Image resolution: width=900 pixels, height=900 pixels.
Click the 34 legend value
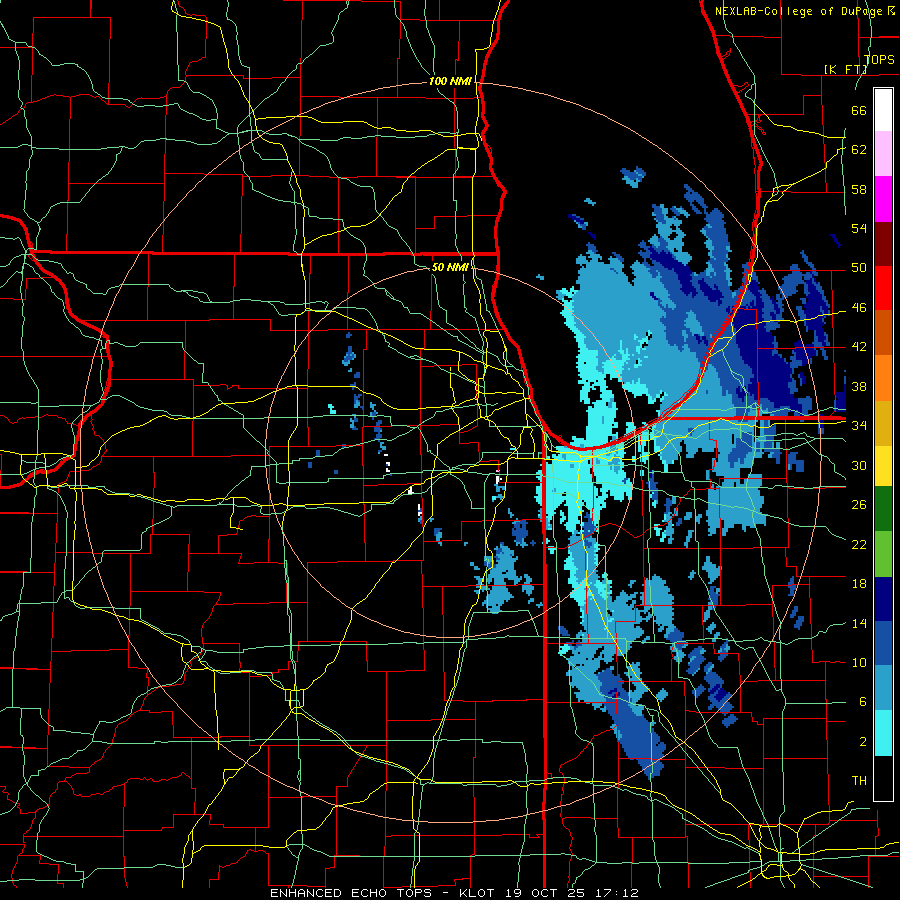click(x=859, y=426)
